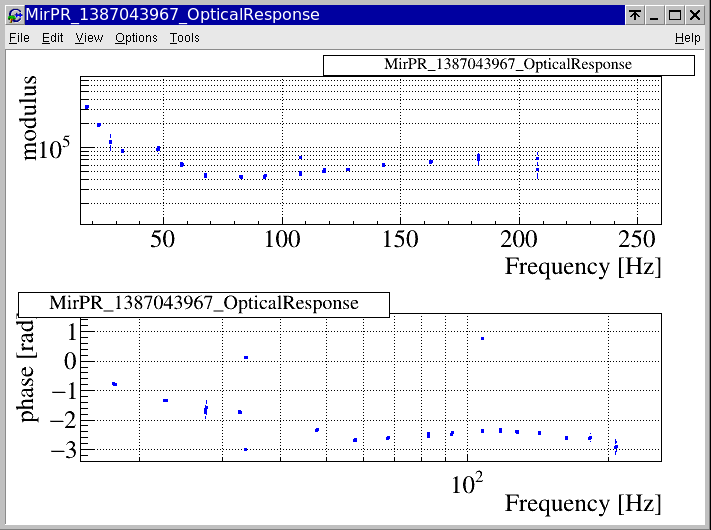Expand the Tools menu

tap(184, 38)
